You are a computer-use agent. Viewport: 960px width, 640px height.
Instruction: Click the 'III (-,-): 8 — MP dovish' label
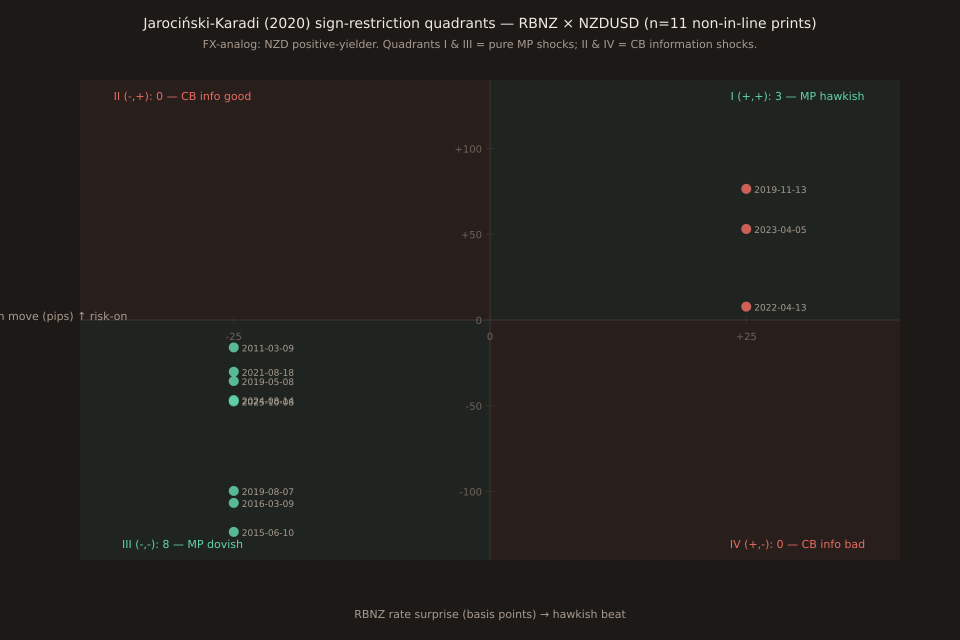182,544
